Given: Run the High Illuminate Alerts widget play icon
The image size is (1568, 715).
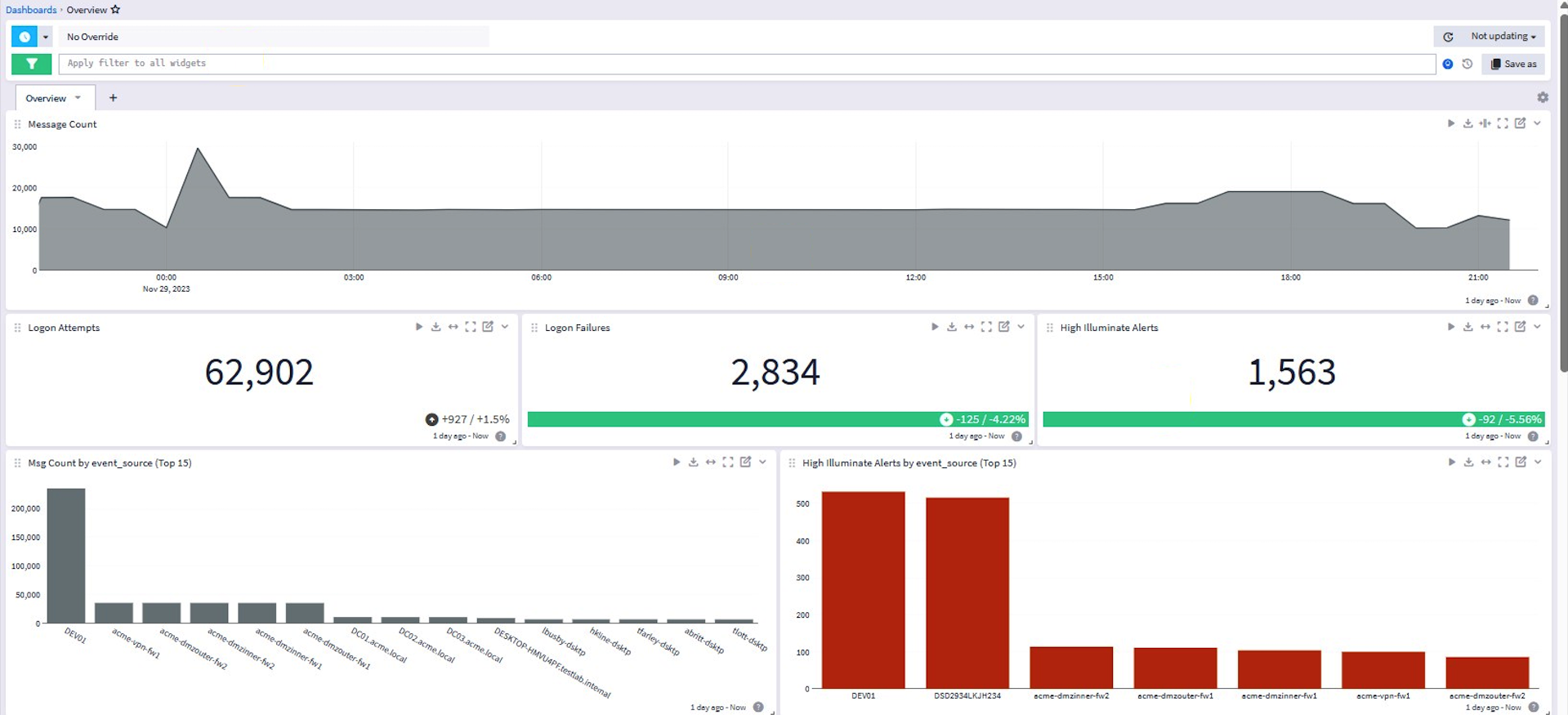Looking at the screenshot, I should [x=1450, y=327].
